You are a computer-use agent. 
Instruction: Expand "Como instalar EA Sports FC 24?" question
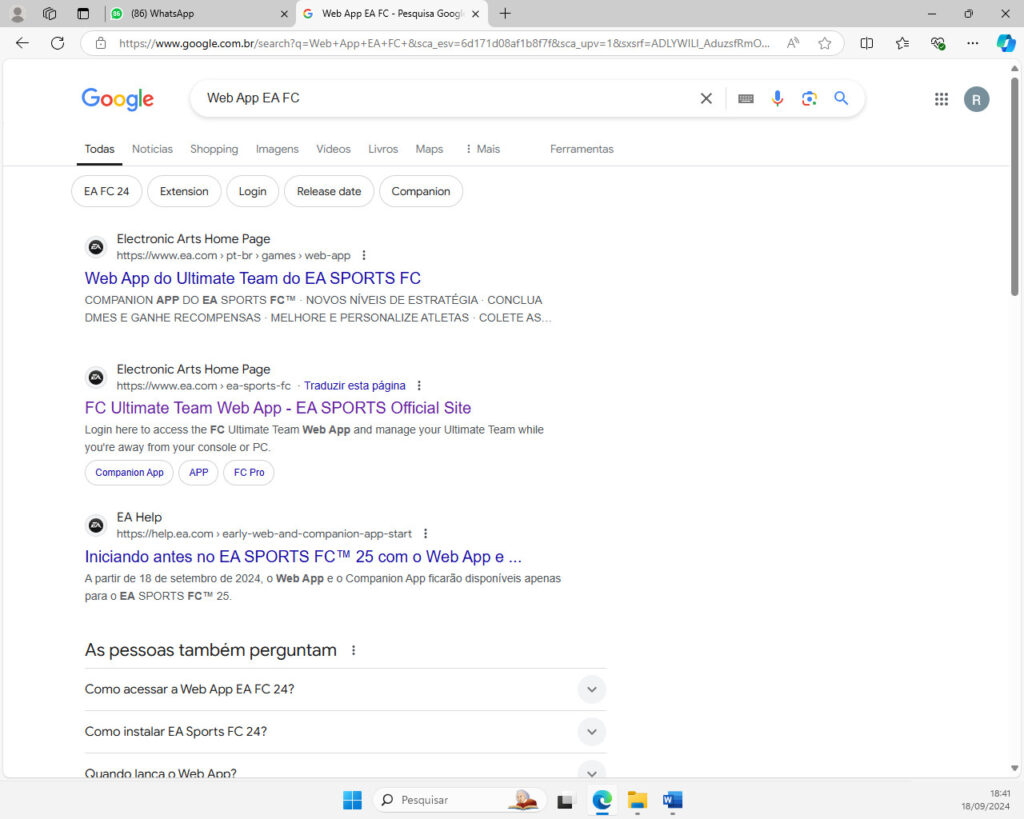point(591,731)
